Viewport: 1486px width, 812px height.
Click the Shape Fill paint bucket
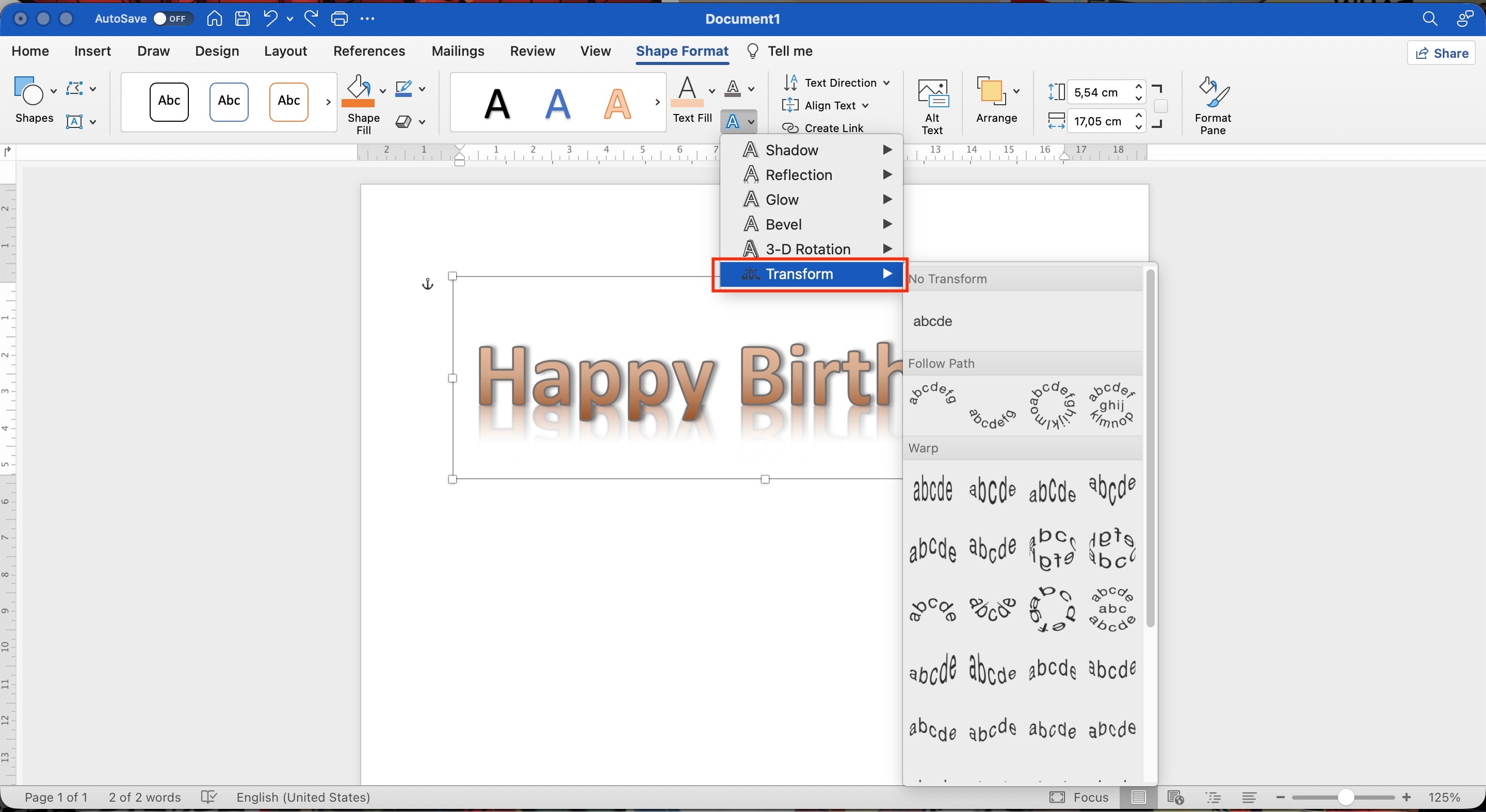(x=358, y=91)
